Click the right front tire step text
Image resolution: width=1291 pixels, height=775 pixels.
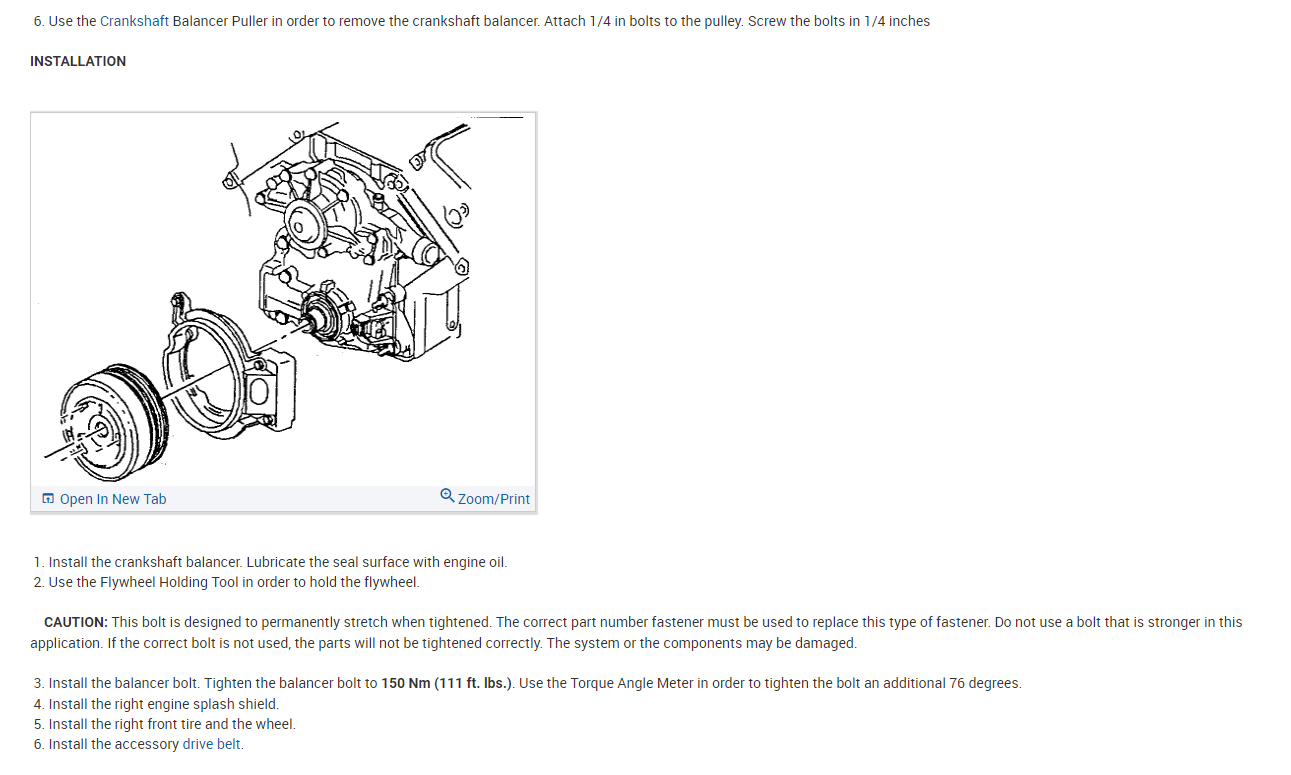click(x=164, y=724)
